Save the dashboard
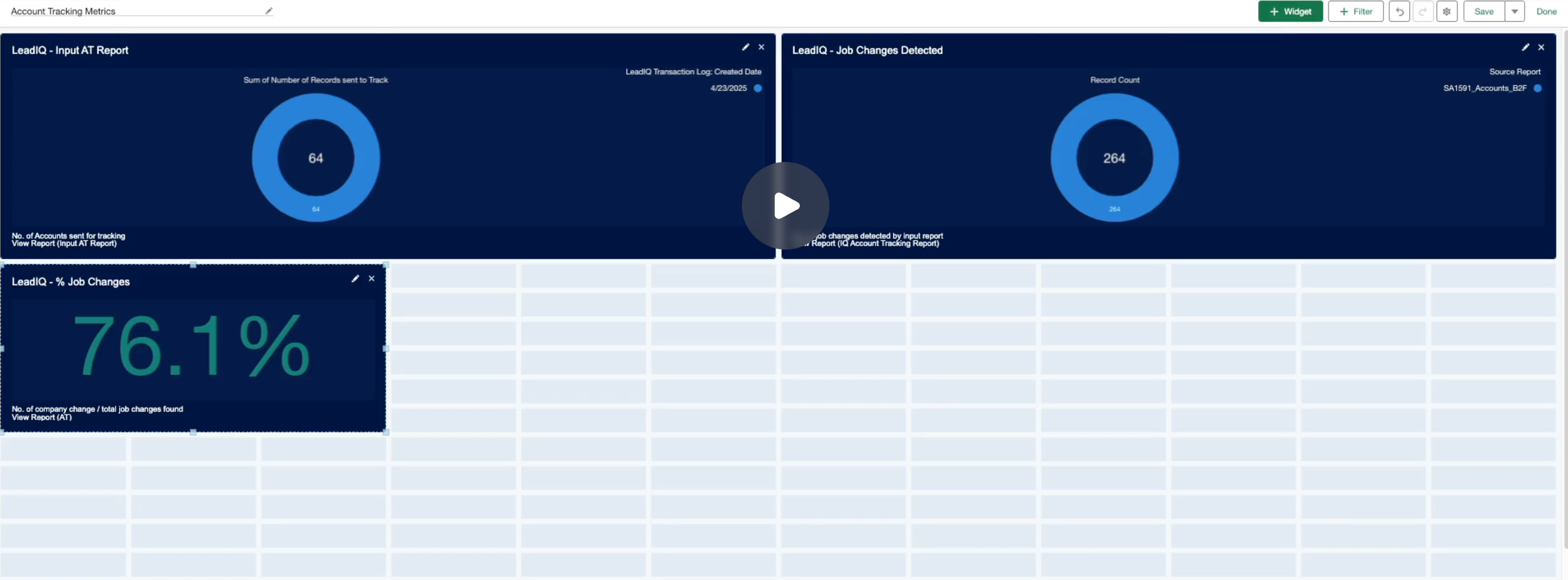The width and height of the screenshot is (1568, 580). [1483, 11]
